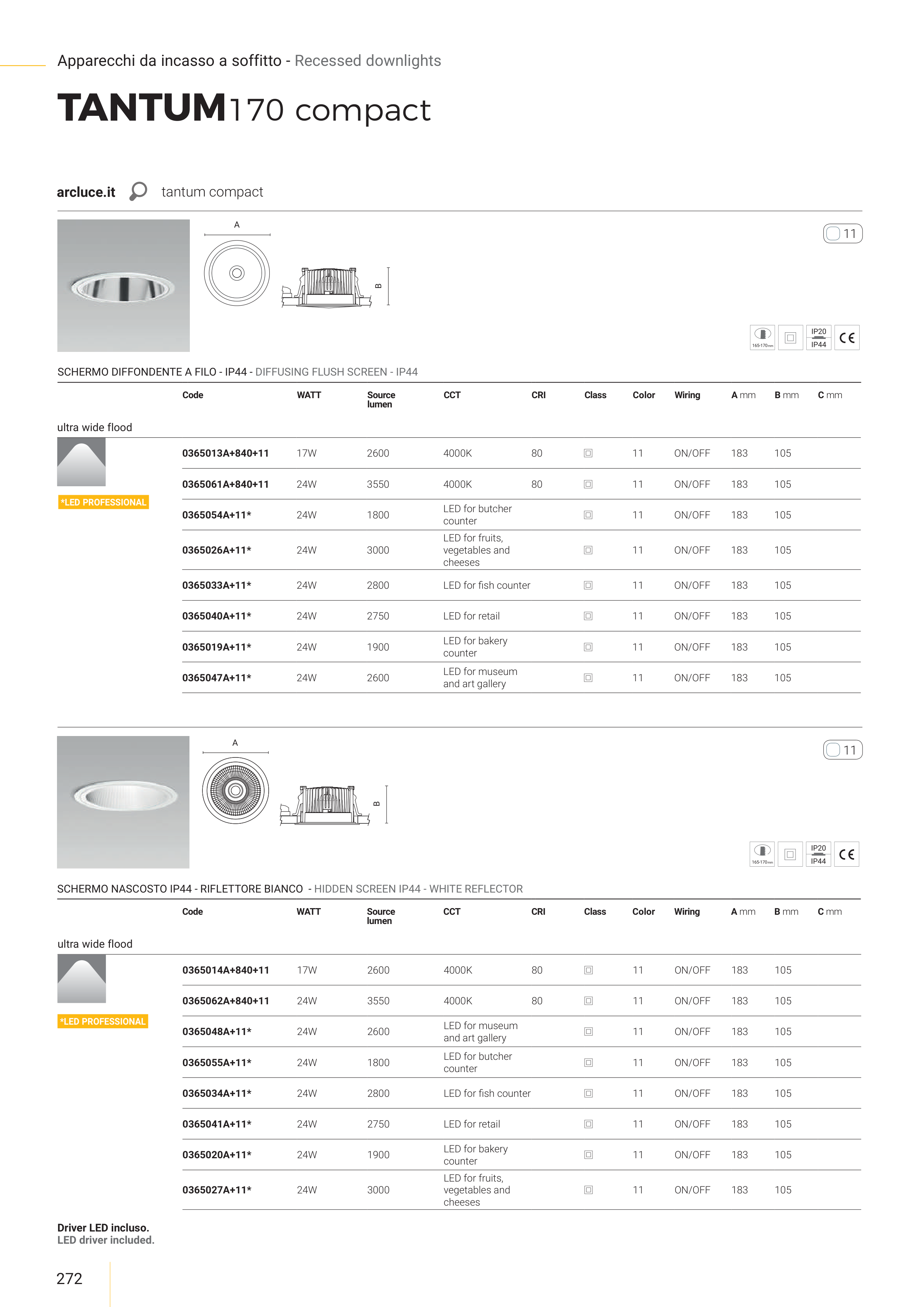924x1307 pixels.
Task: Click the bottom IP20/IP44 rating icon
Action: click(x=818, y=854)
